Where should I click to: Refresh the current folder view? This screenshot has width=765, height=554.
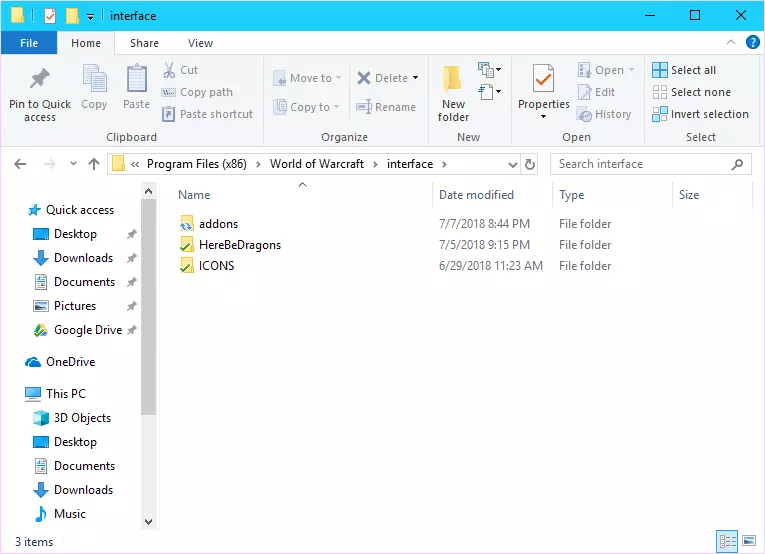click(x=530, y=164)
